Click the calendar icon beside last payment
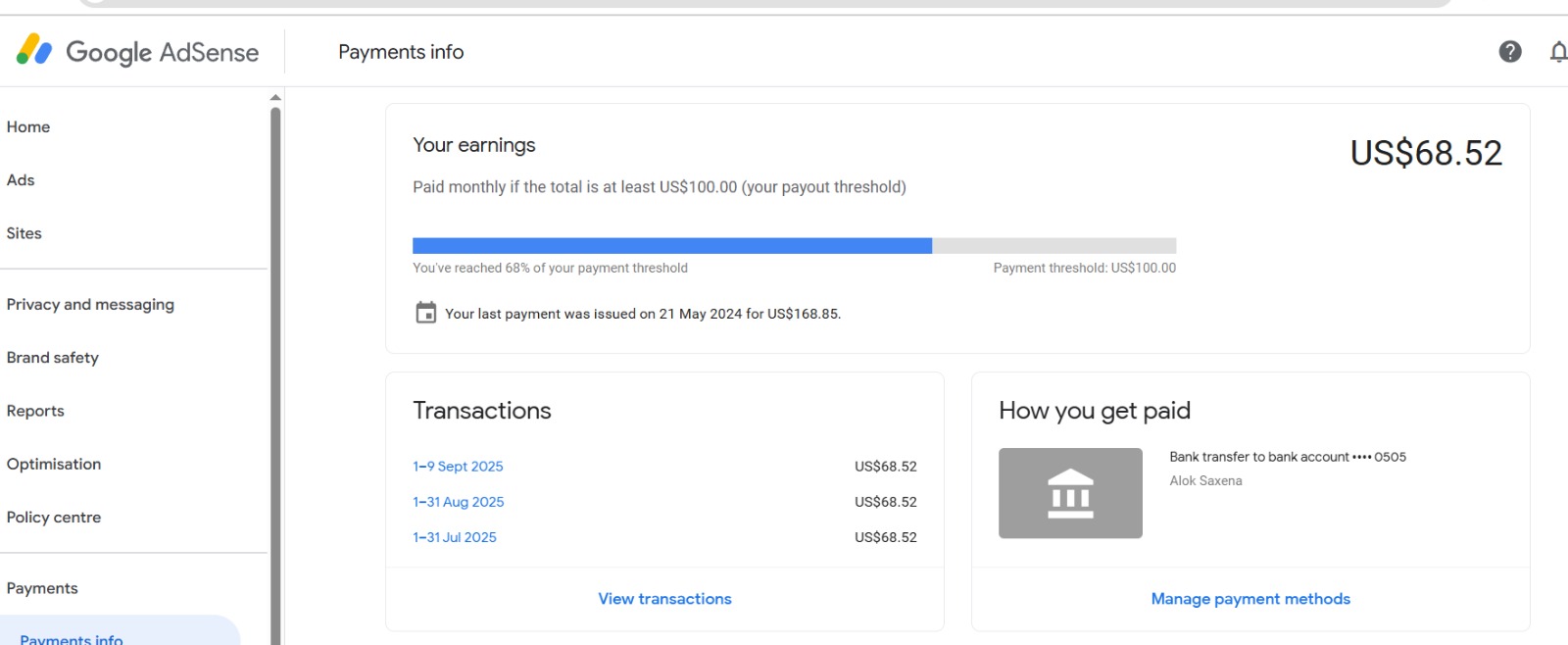Viewport: 1568px width, 645px height. point(426,314)
